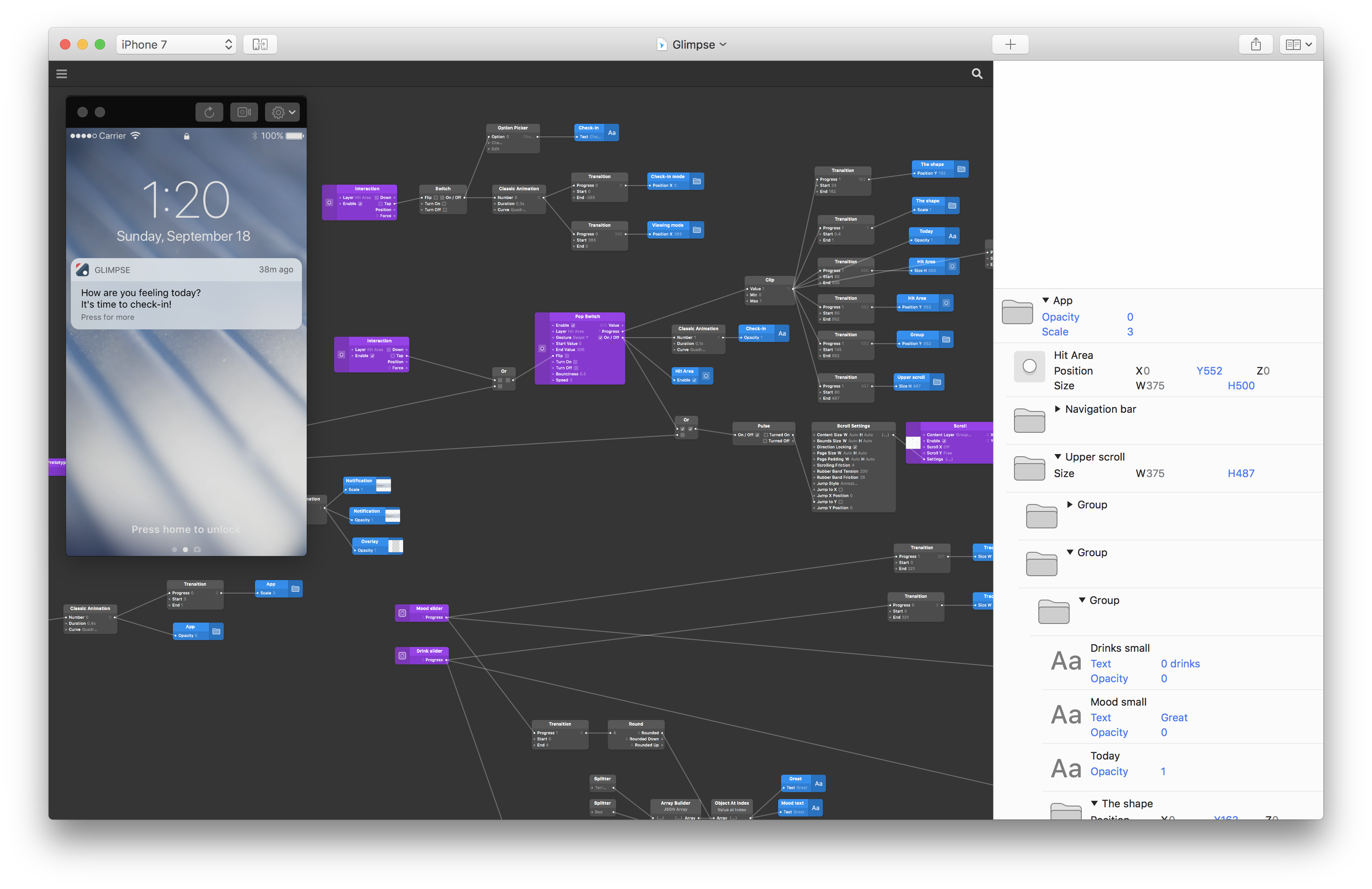The image size is (1372, 889).
Task: Click the Aa icon on Check-in Text patch
Action: [612, 133]
